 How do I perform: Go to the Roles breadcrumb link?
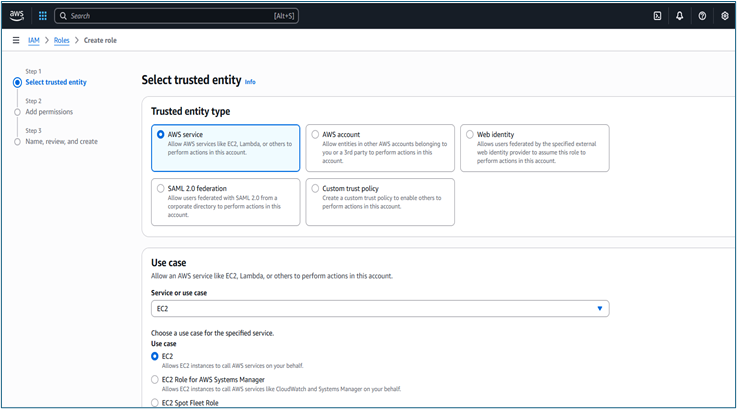(62, 40)
